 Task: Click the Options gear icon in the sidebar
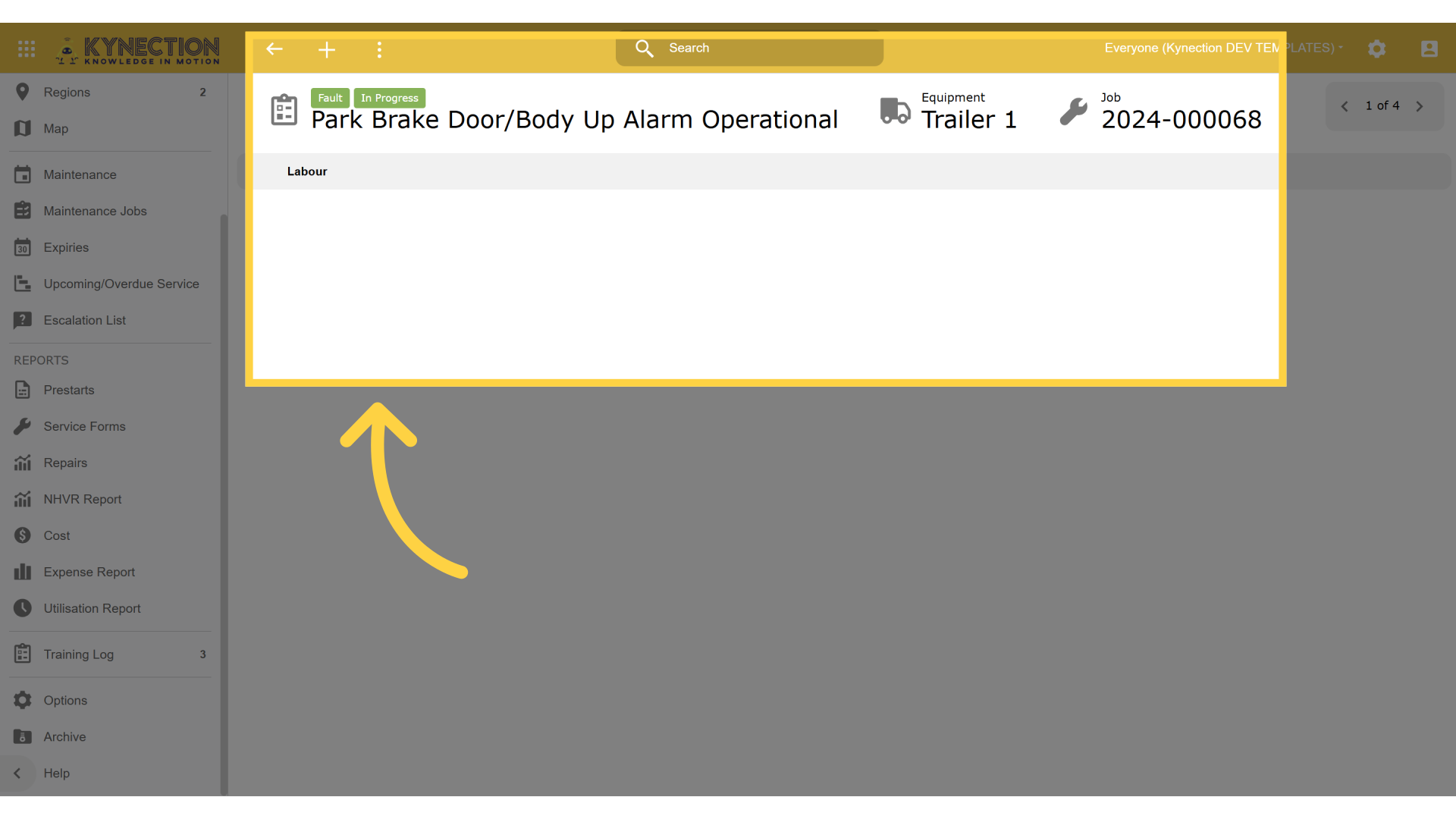coord(23,700)
